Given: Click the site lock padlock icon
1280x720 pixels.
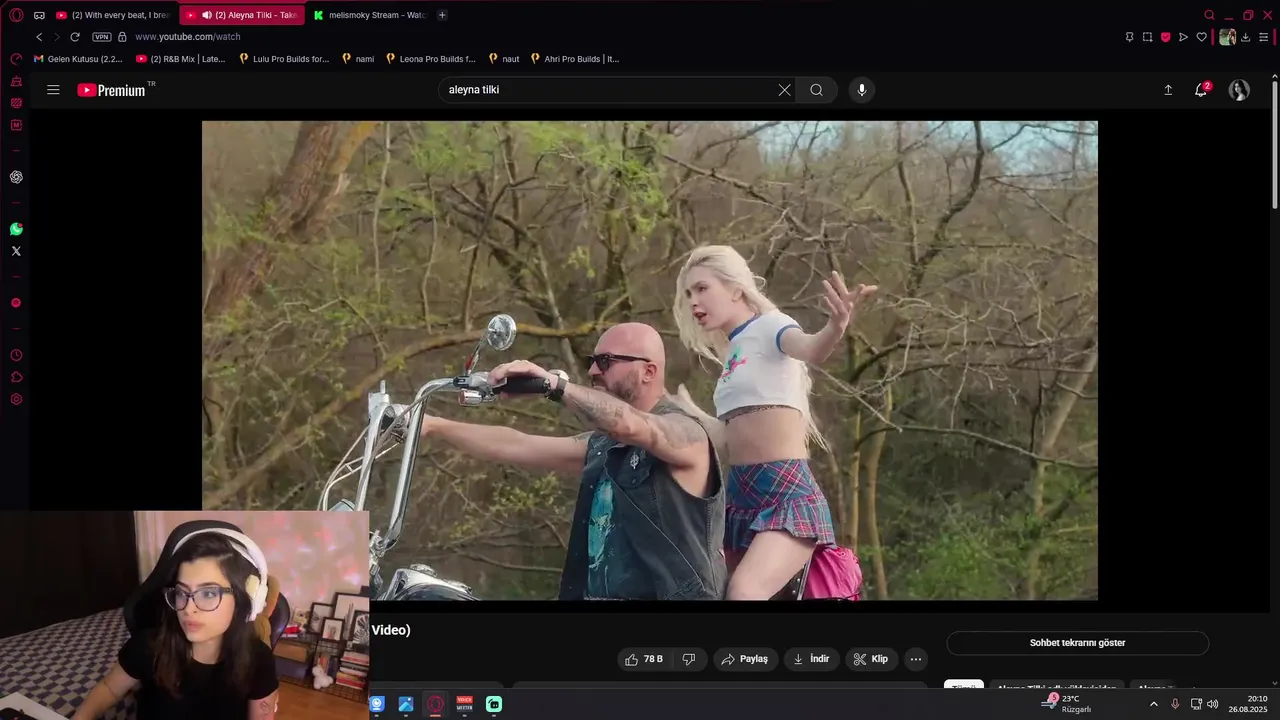Looking at the screenshot, I should click(122, 37).
